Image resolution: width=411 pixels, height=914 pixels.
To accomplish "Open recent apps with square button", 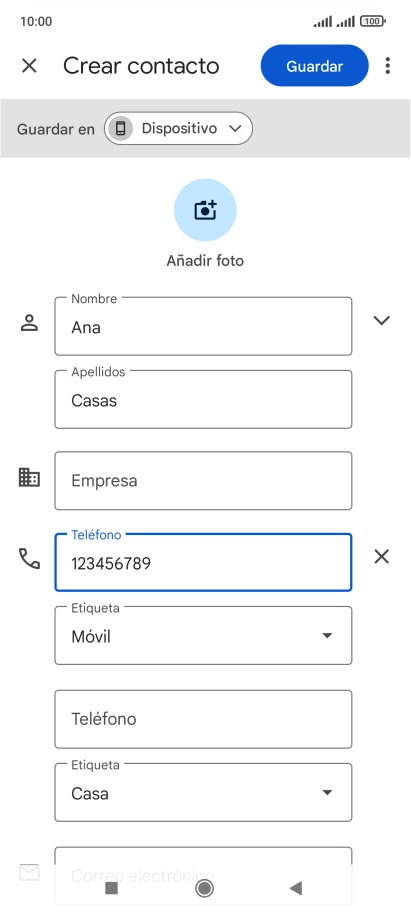I will pos(111,888).
